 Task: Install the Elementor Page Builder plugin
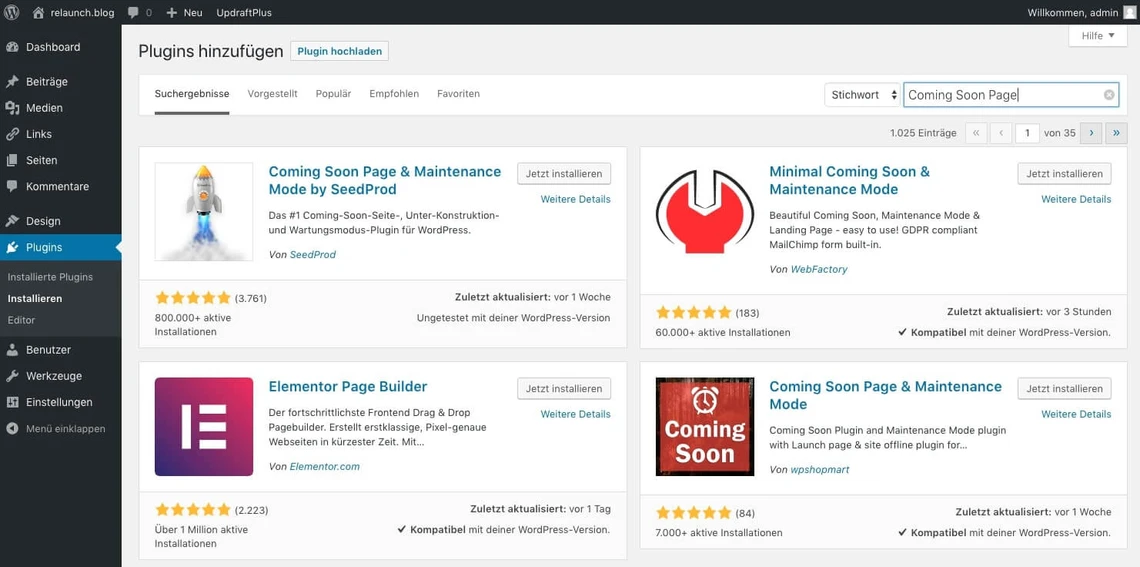(564, 389)
